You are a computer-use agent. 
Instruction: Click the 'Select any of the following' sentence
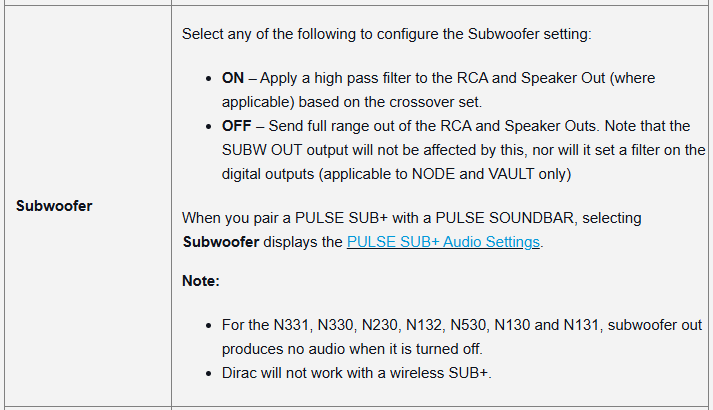point(386,34)
